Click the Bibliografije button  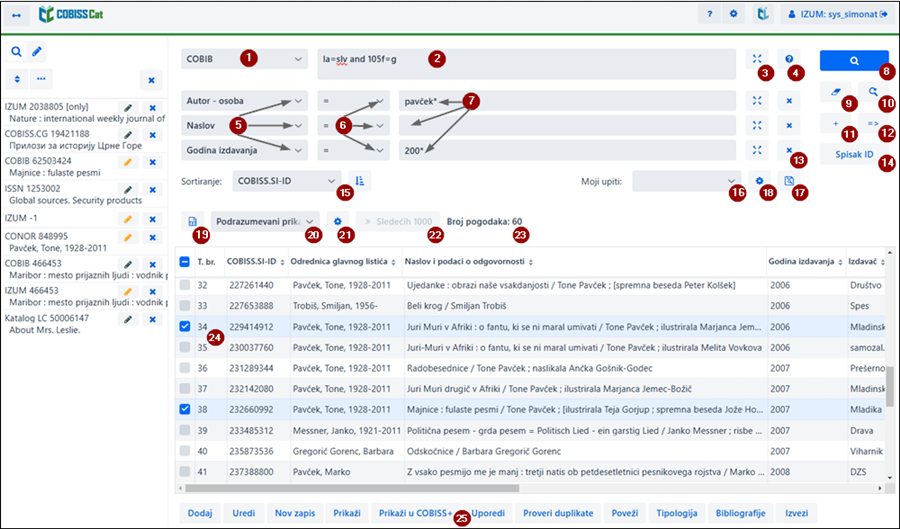(x=740, y=513)
